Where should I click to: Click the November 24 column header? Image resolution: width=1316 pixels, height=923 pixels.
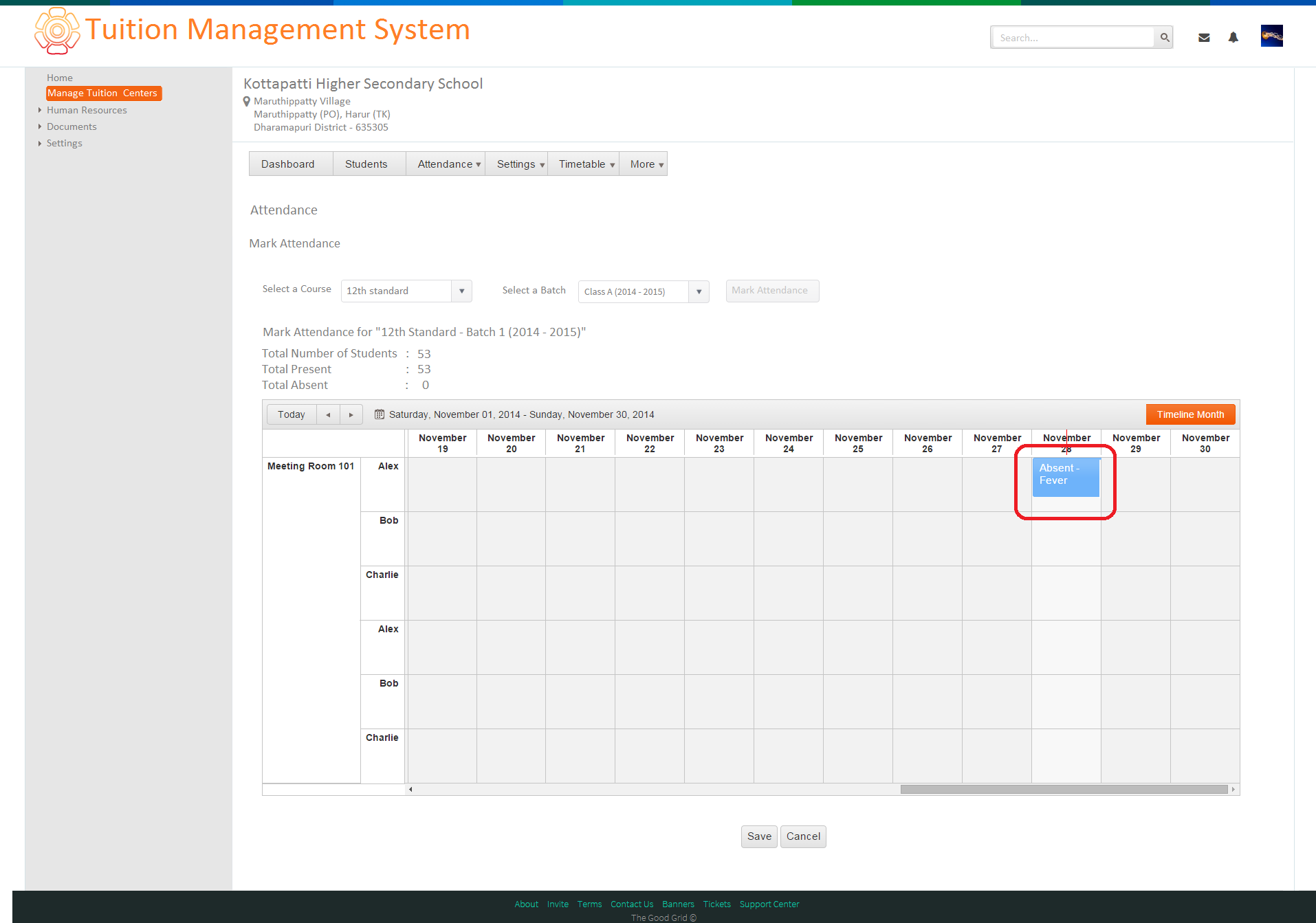coord(789,443)
